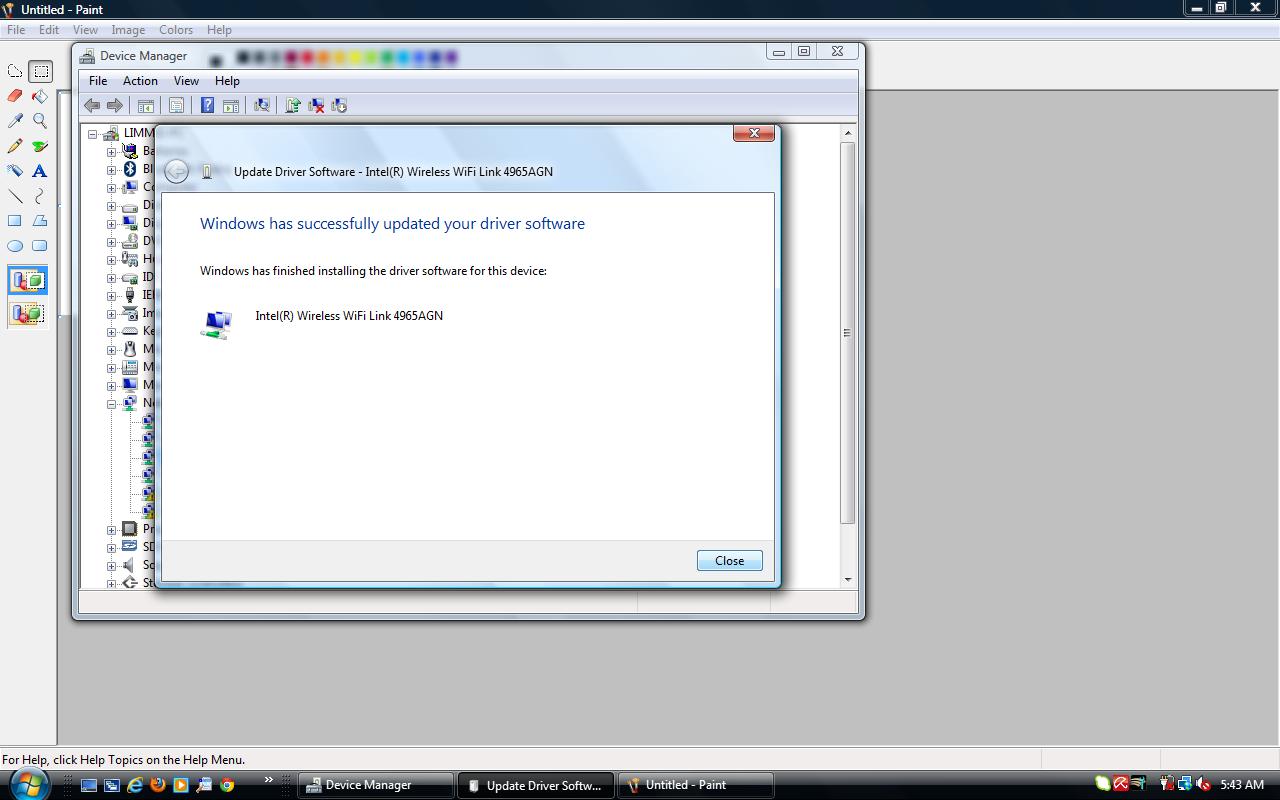Viewport: 1280px width, 800px height.
Task: Select the Pencil tool in Paint
Action: tap(15, 146)
